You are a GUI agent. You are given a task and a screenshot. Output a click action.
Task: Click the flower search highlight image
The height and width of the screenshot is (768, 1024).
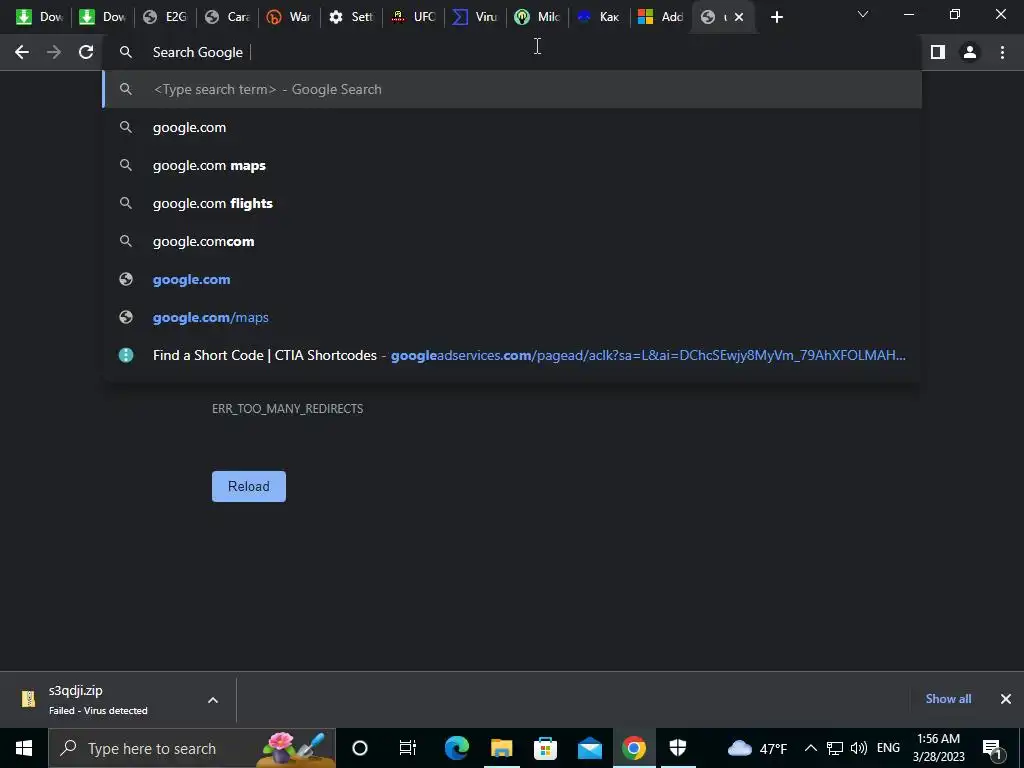294,748
